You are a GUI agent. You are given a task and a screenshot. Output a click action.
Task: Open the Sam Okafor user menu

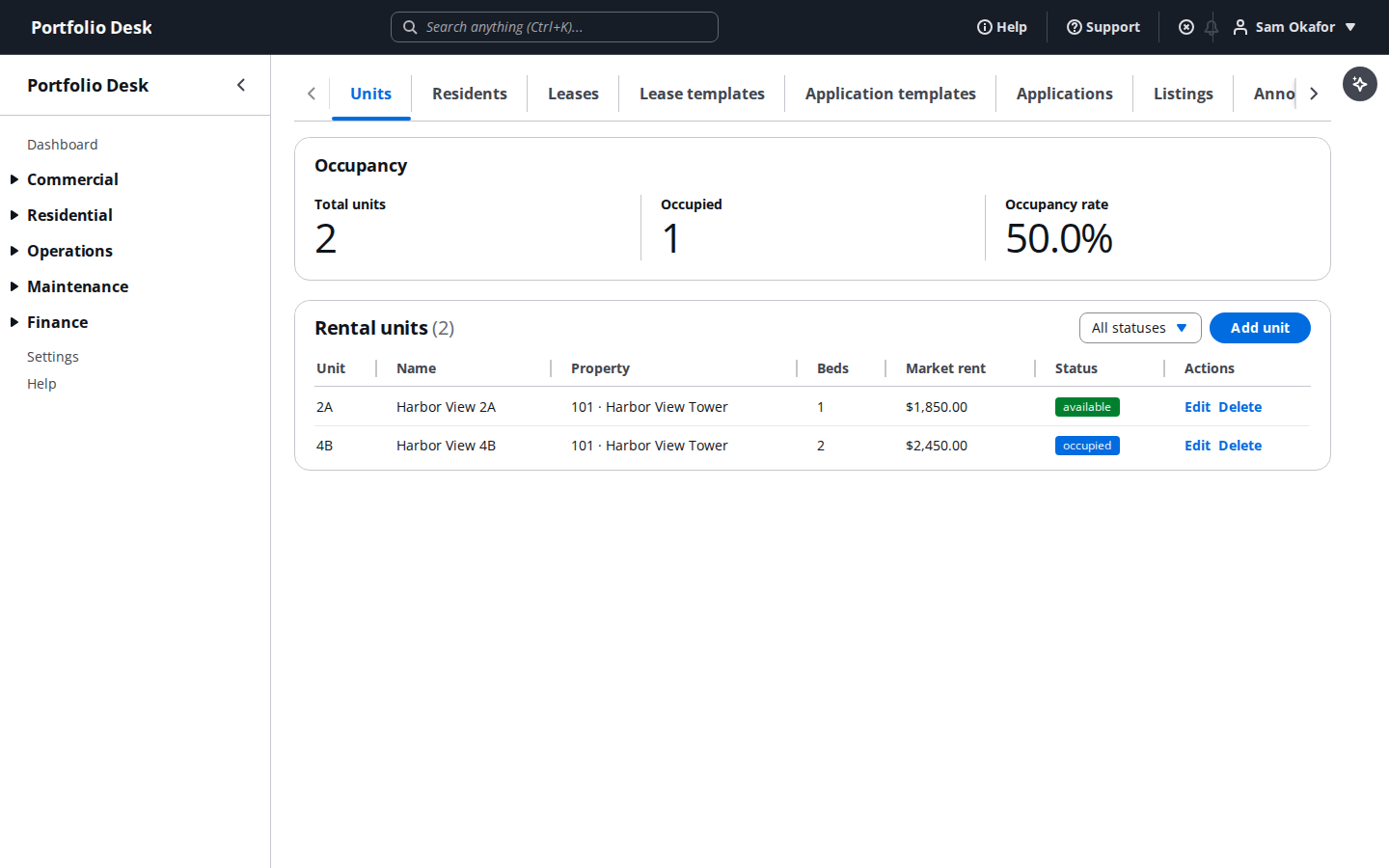1294,27
